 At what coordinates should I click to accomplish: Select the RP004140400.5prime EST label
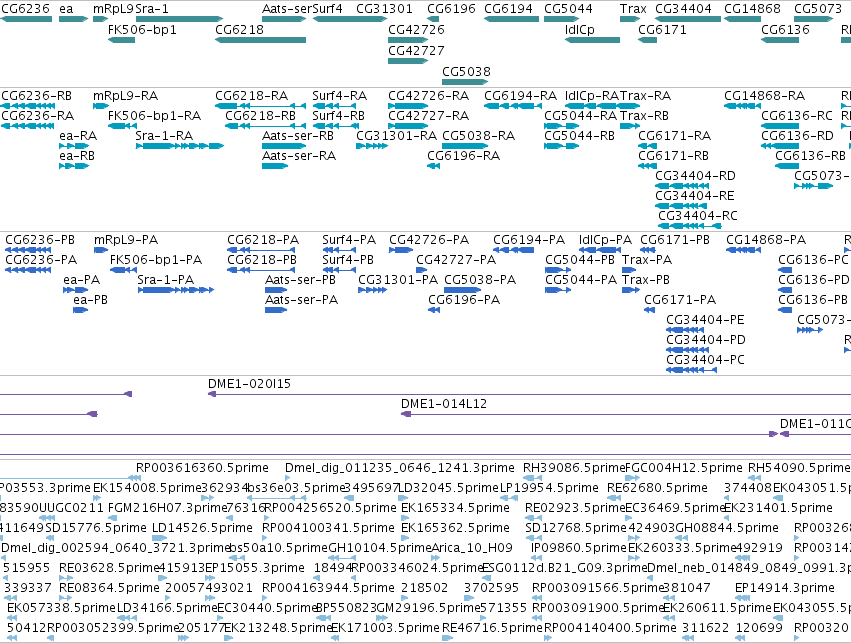[x=611, y=628]
